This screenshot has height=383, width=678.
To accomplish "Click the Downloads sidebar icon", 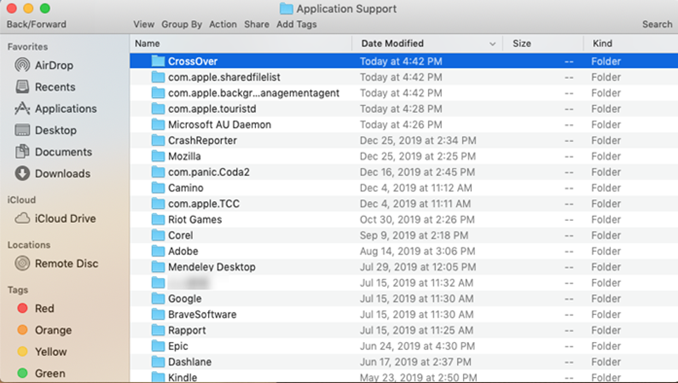I will coord(22,173).
